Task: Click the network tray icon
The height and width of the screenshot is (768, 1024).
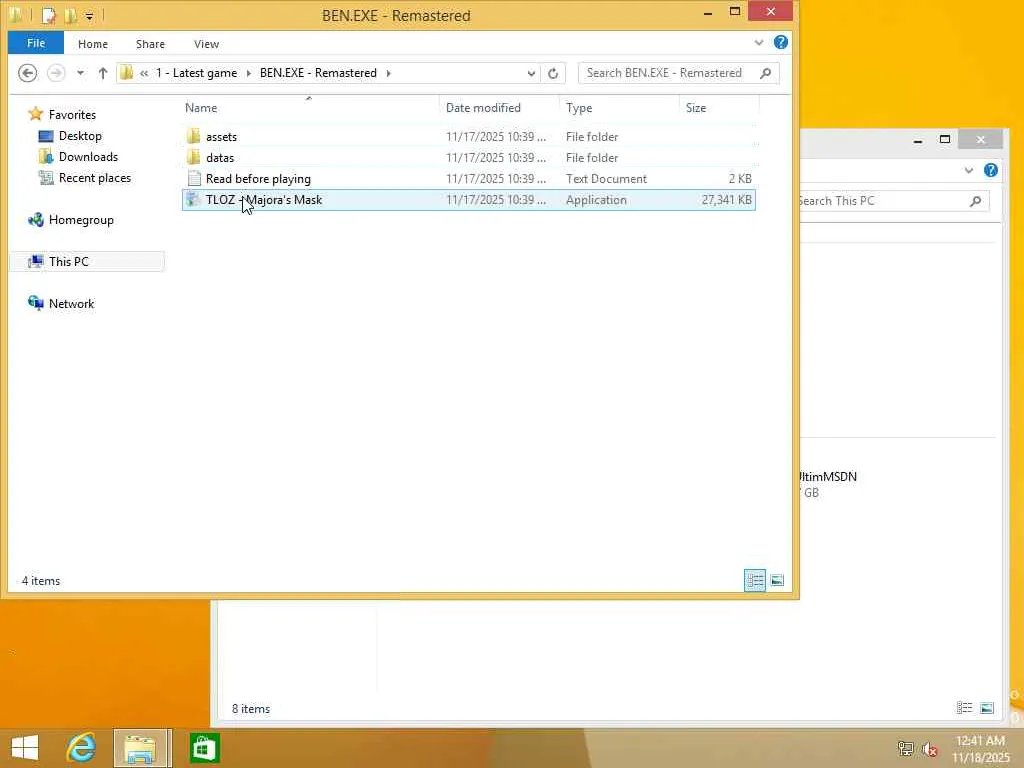Action: click(906, 749)
